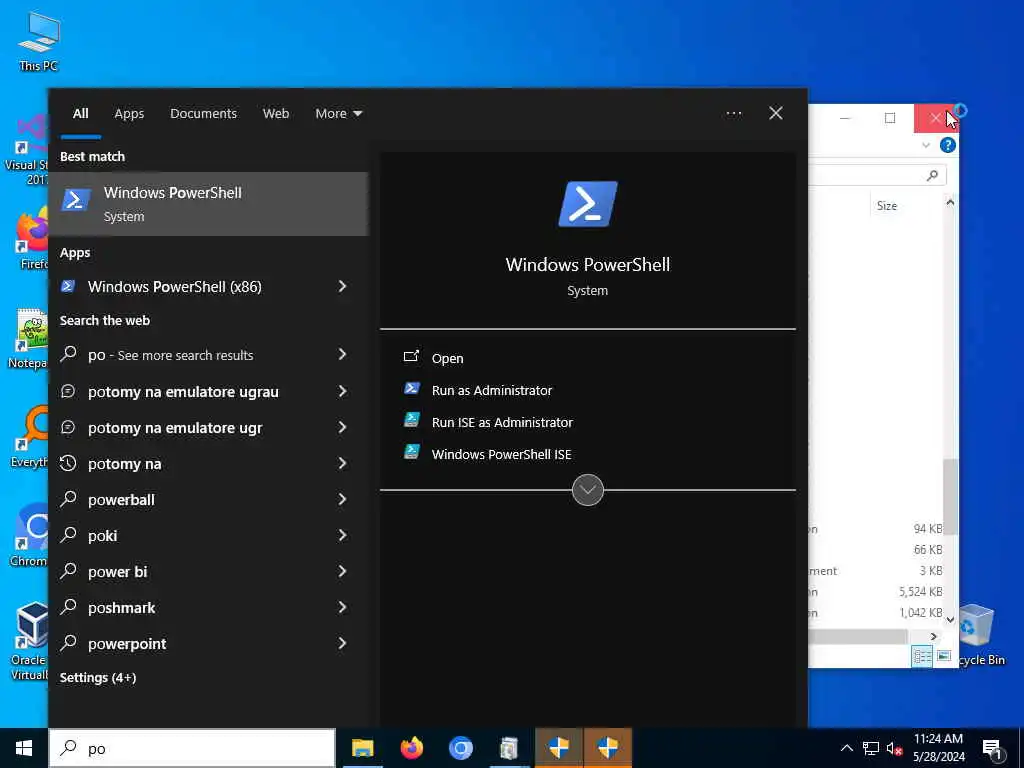The height and width of the screenshot is (768, 1024).
Task: Open muted volume tray icon
Action: pos(895,748)
